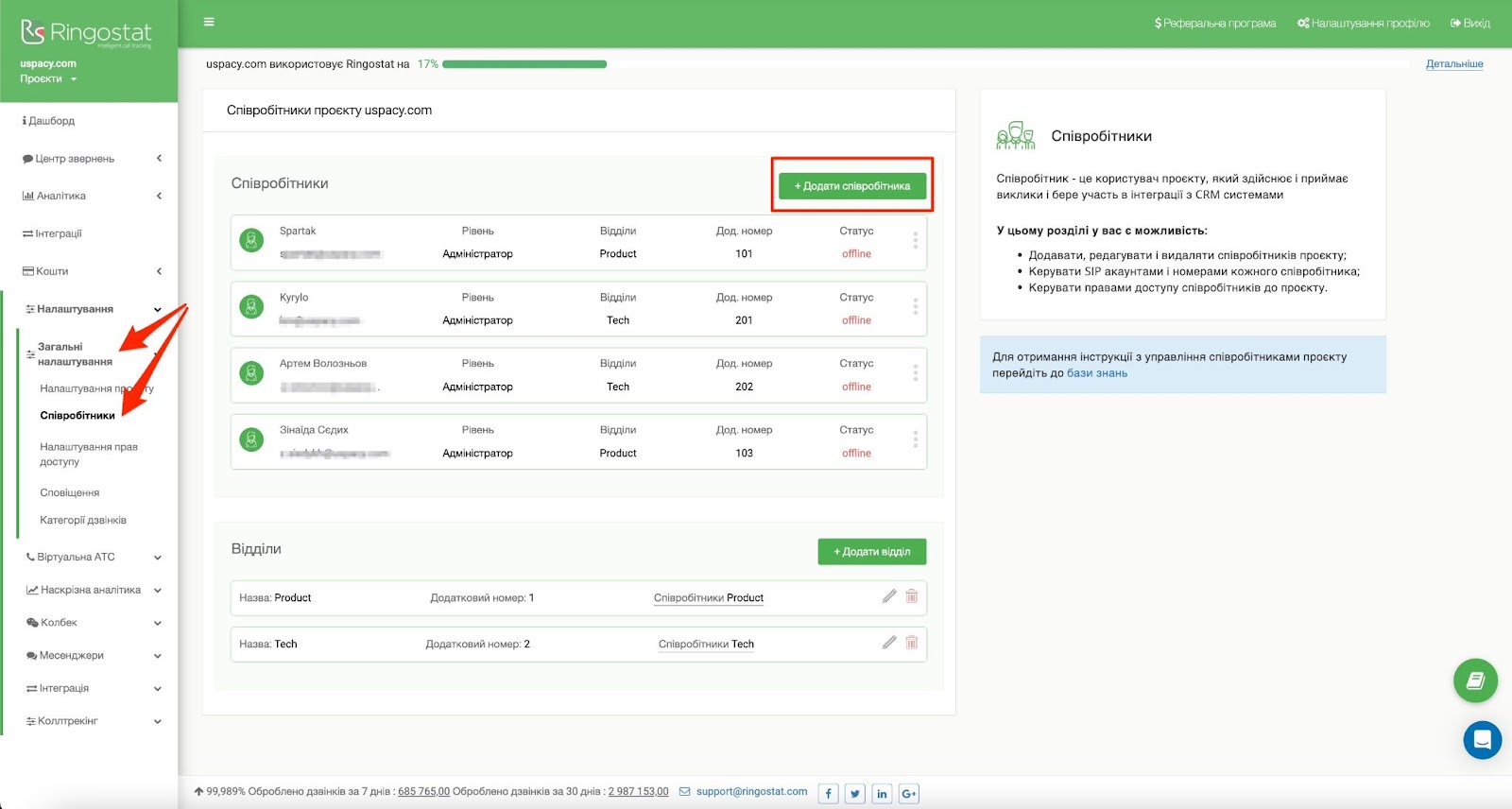The width and height of the screenshot is (1512, 809).
Task: Select Співробітники in sidebar submenu
Action: (77, 416)
